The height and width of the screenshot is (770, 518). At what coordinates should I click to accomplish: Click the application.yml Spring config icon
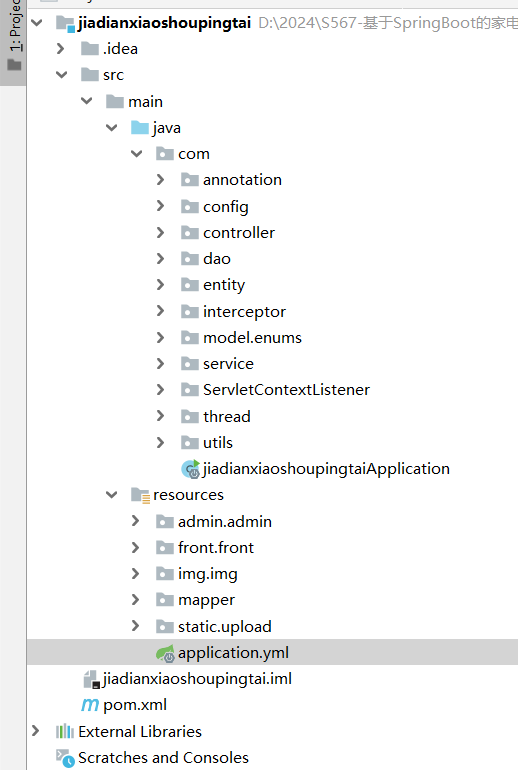pos(165,653)
